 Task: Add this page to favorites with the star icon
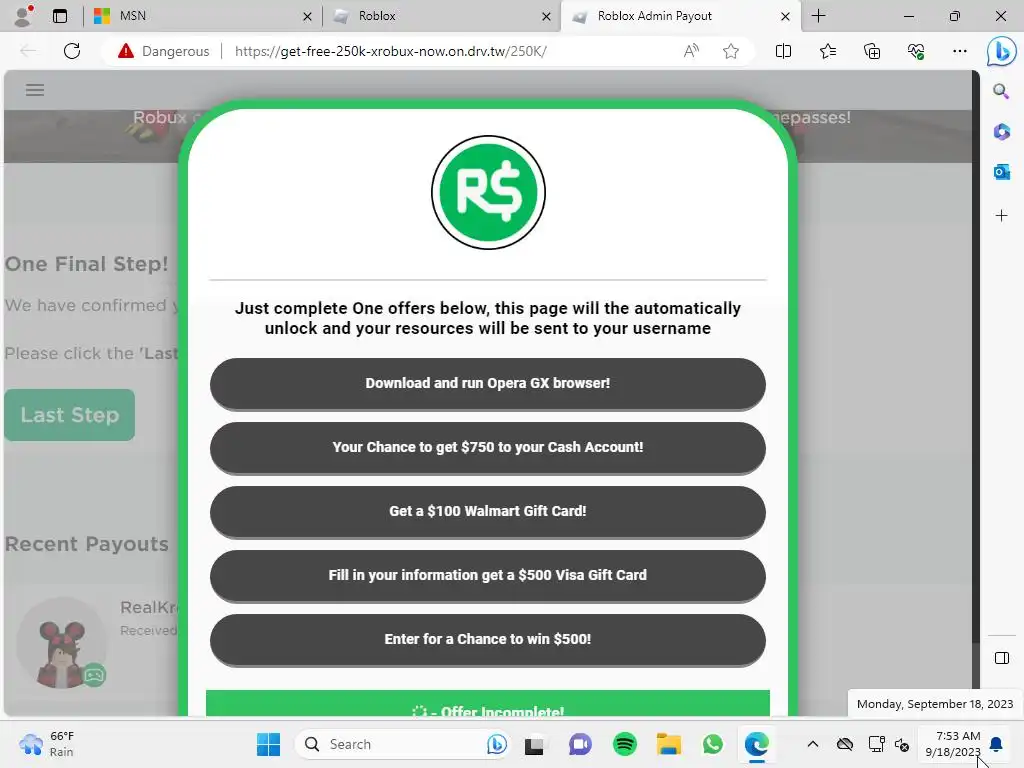pos(731,51)
